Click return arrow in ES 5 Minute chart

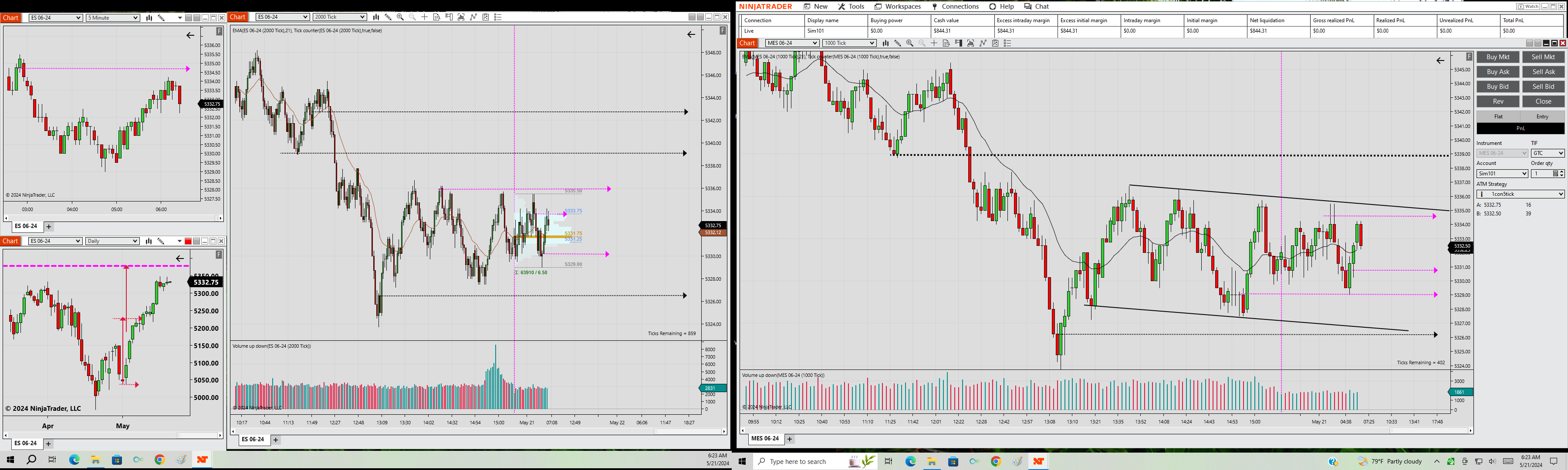coord(190,35)
